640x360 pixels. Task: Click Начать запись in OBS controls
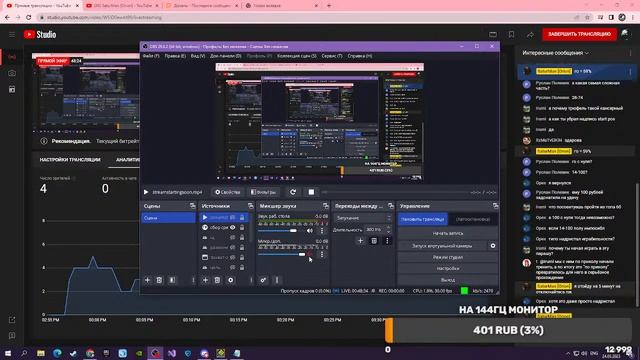coord(448,233)
